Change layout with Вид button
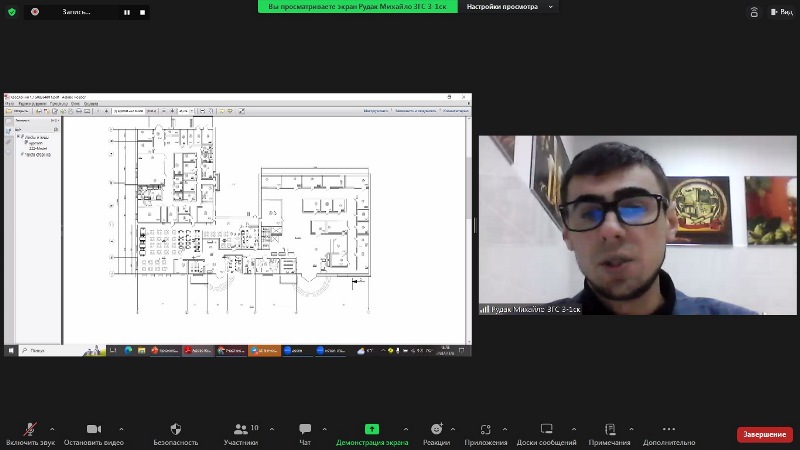Image resolution: width=800 pixels, height=450 pixels. (x=782, y=12)
